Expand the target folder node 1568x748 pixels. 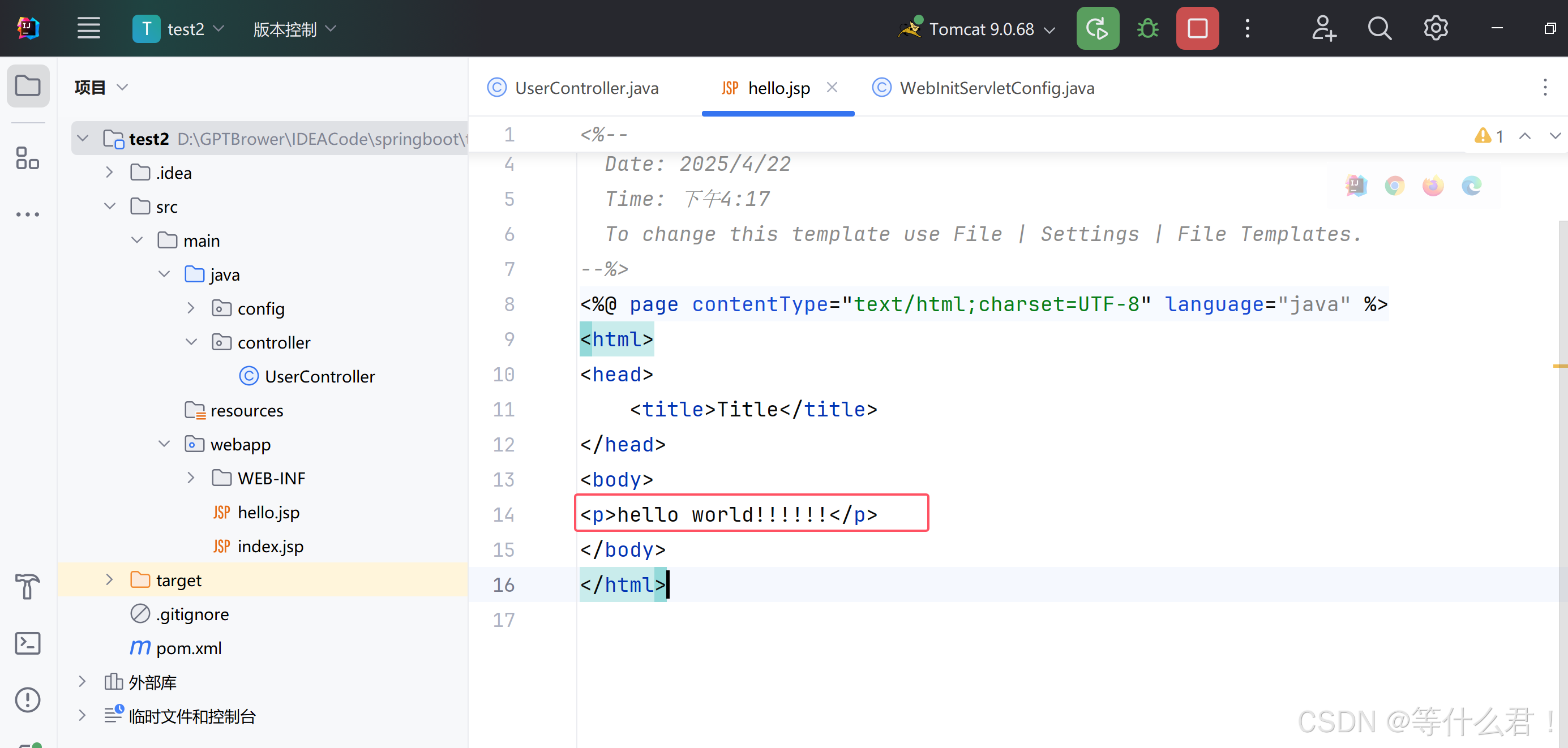110,580
